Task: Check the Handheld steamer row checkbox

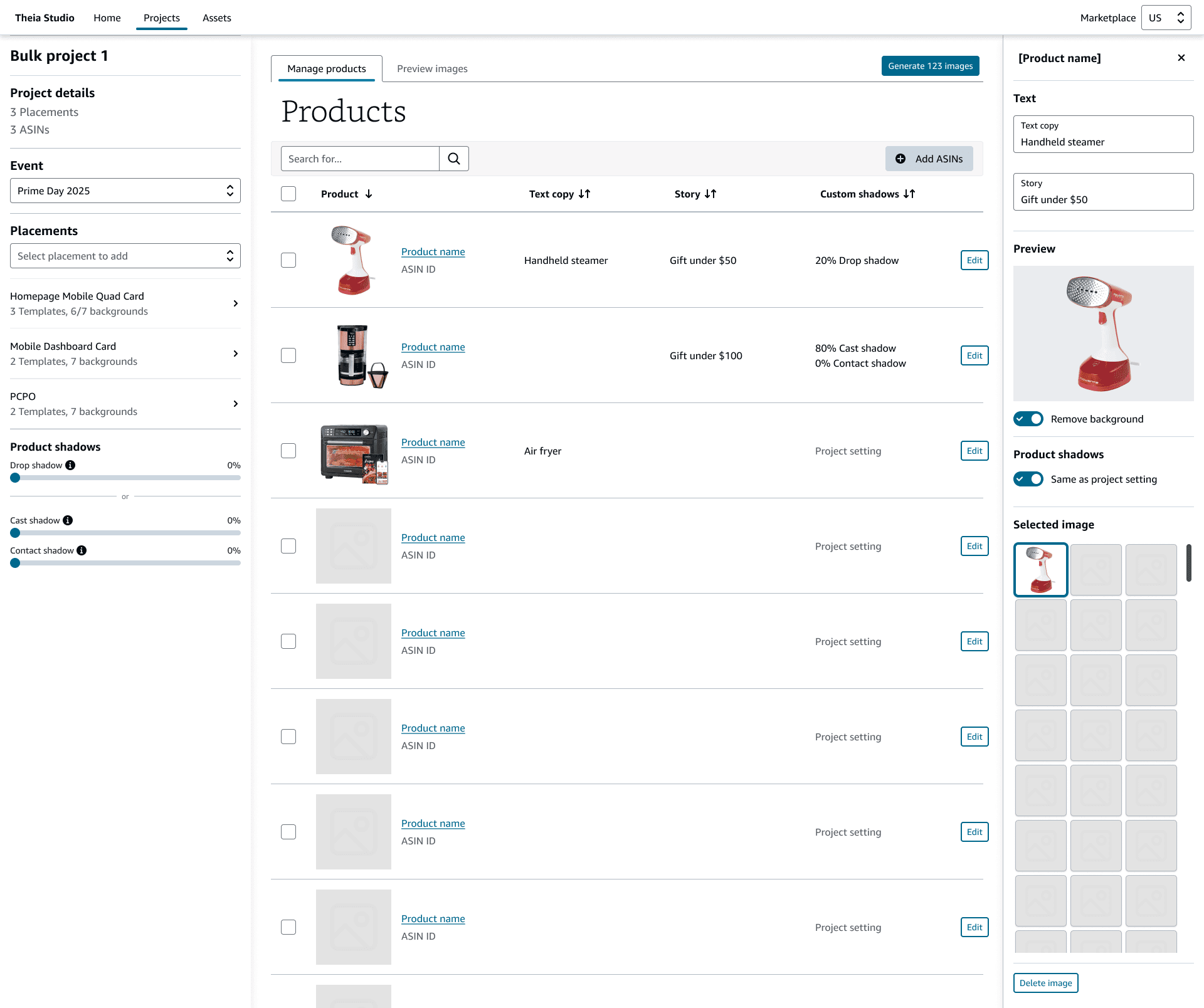Action: [x=288, y=260]
